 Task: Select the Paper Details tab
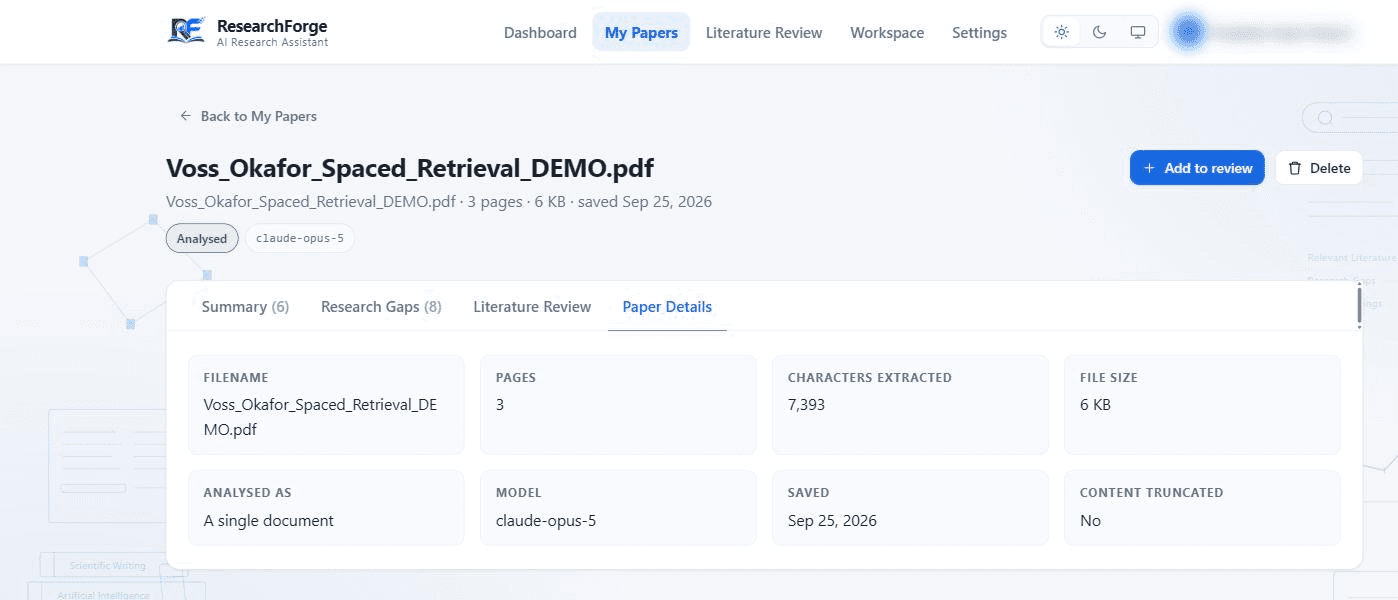coord(667,307)
